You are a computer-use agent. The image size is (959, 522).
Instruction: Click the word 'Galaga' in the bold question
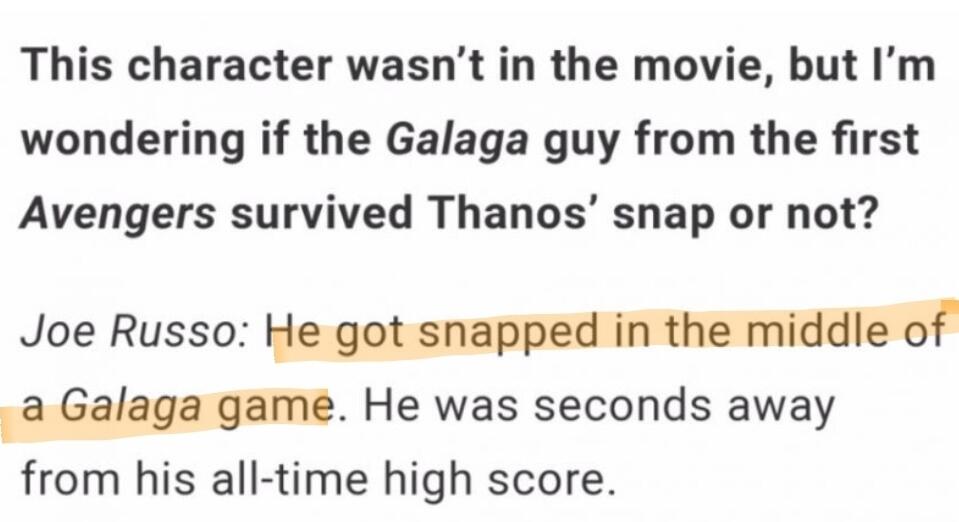[x=455, y=140]
